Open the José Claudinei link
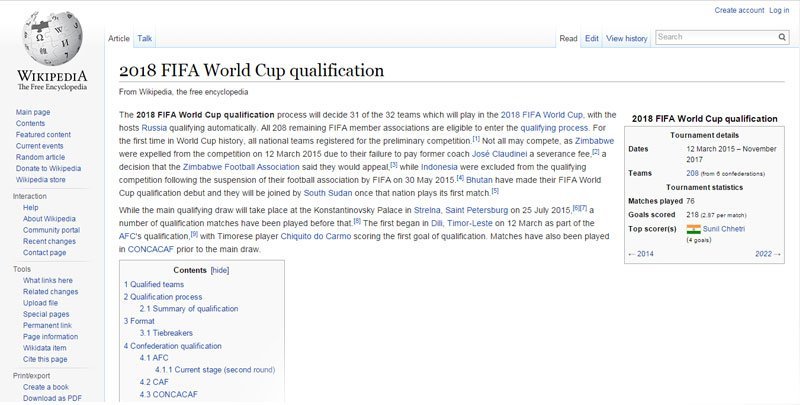Image resolution: width=800 pixels, height=405 pixels. (499, 154)
